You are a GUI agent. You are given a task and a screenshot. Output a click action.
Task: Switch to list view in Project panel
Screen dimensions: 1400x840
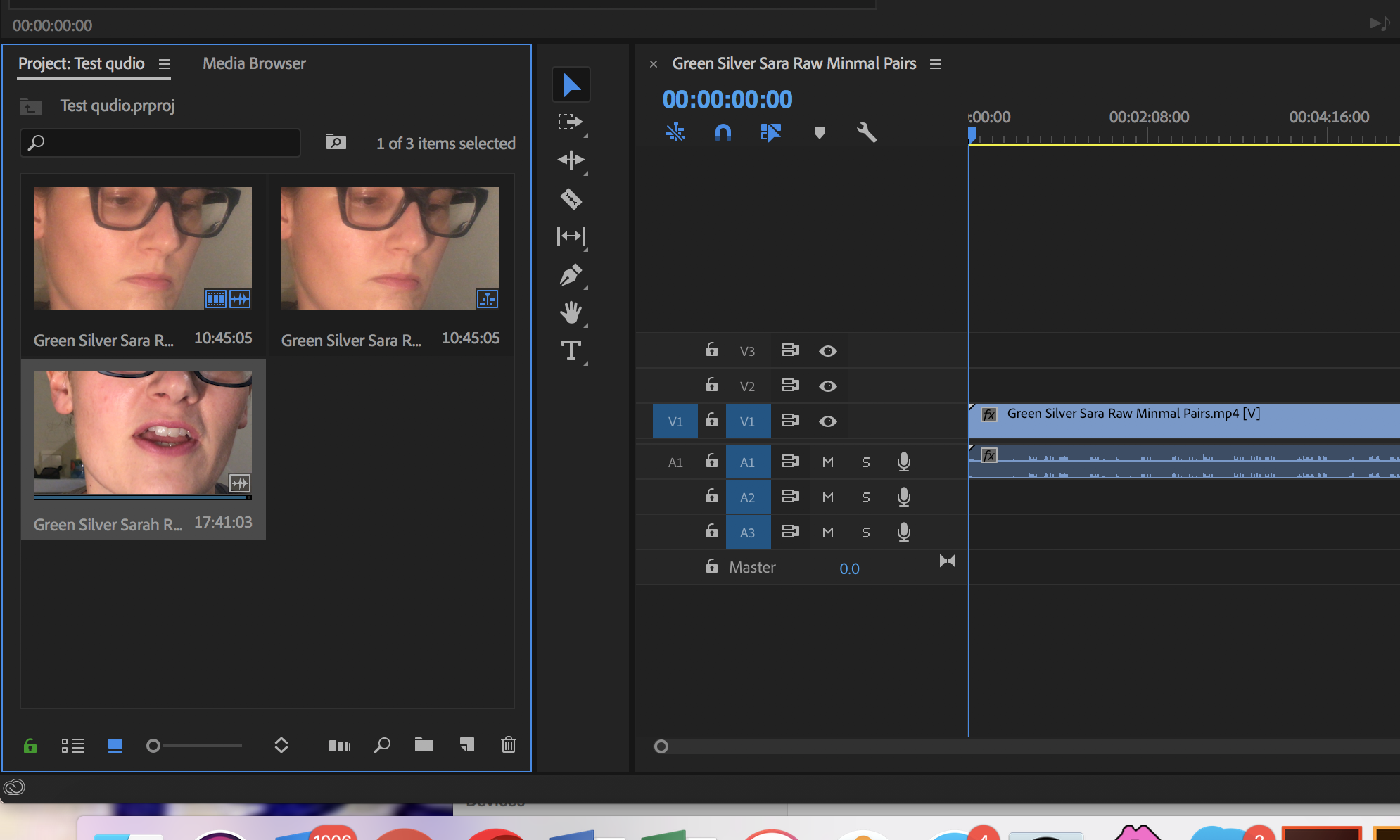click(x=72, y=745)
